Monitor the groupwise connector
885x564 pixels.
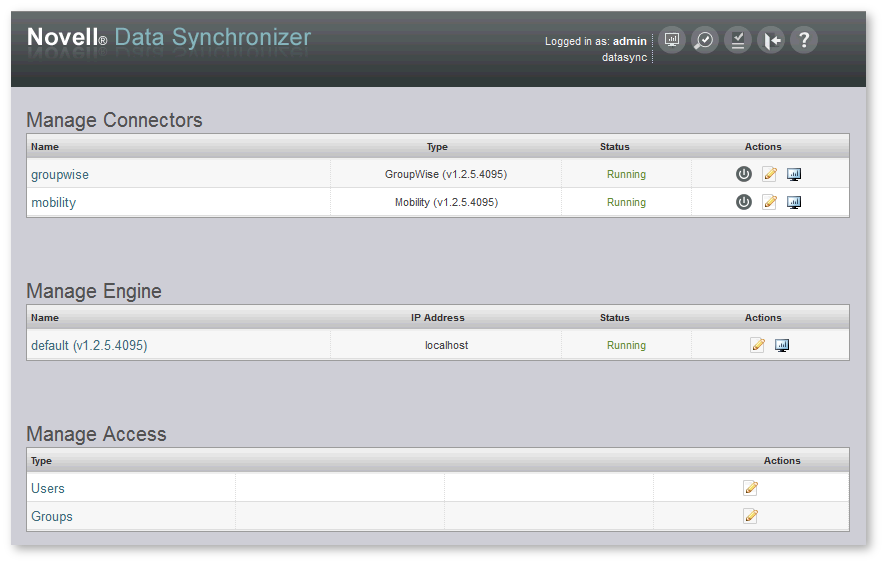pyautogui.click(x=794, y=174)
